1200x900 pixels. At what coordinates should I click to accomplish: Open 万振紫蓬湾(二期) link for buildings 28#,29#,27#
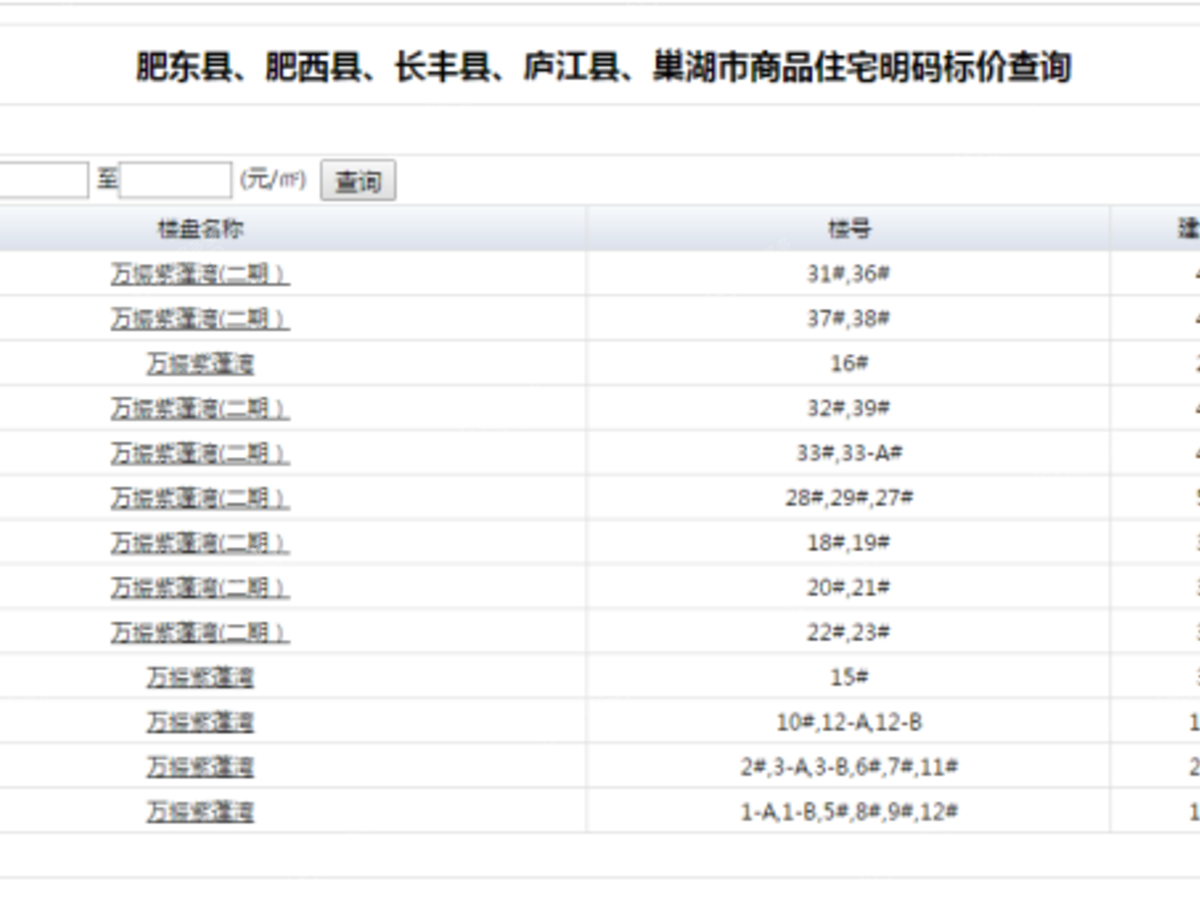tap(200, 497)
